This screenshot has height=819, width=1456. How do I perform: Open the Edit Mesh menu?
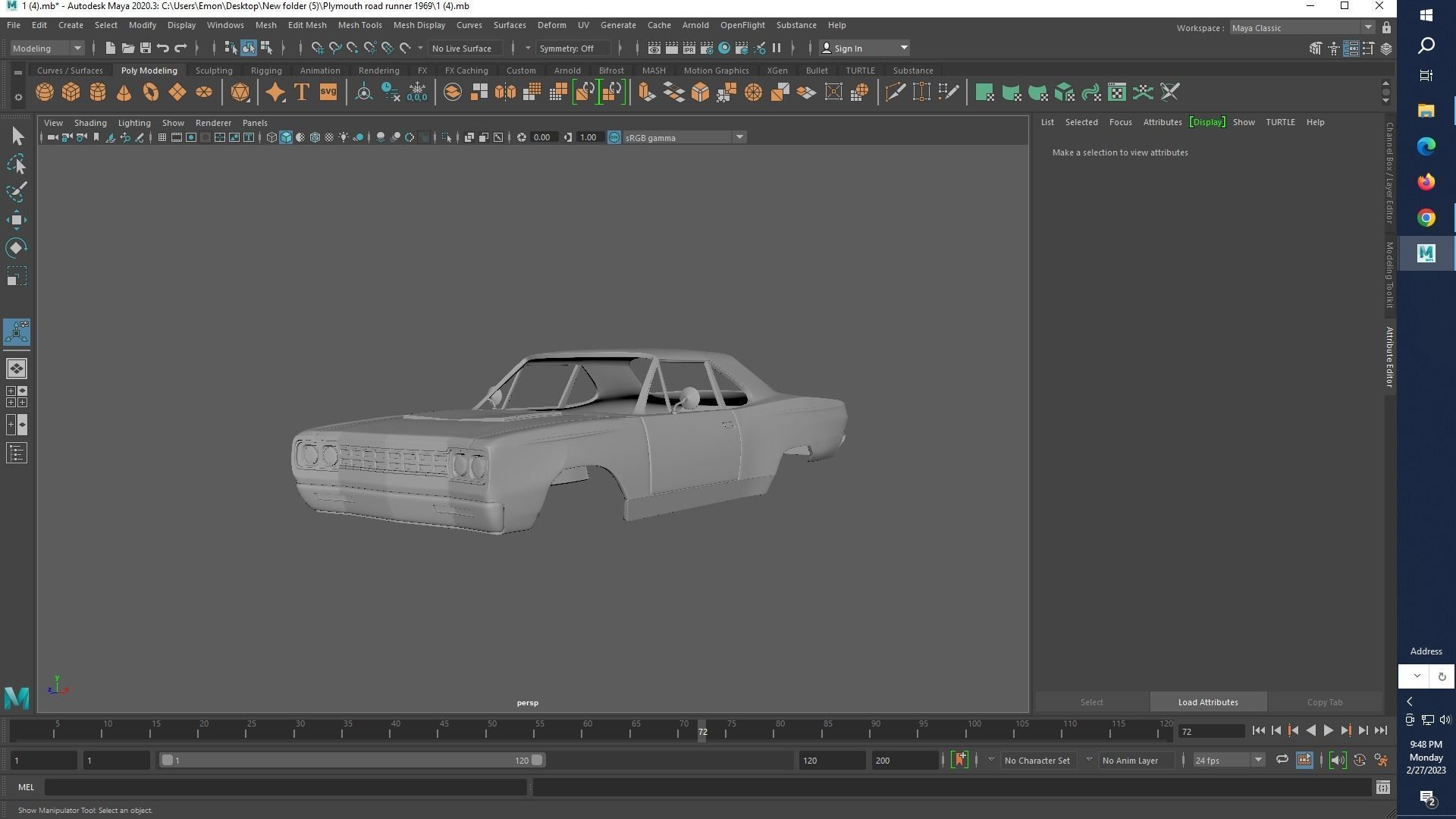(x=306, y=25)
